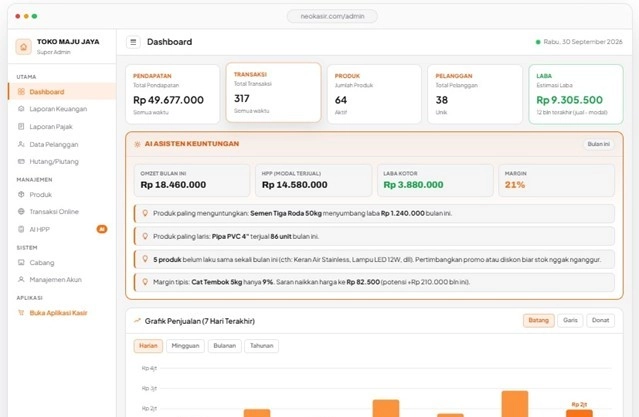Toggle the sidebar hamburger menu icon
639x417 pixels.
click(x=133, y=42)
